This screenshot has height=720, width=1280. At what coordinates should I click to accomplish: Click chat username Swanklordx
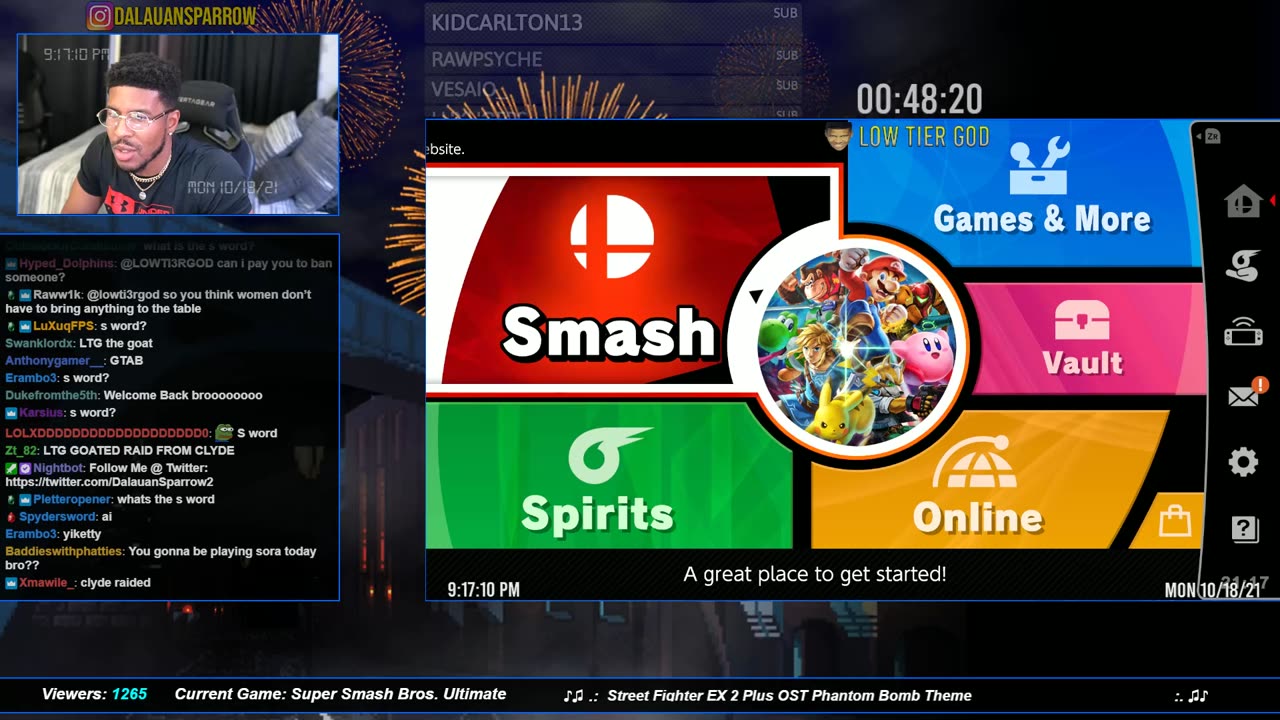click(39, 343)
